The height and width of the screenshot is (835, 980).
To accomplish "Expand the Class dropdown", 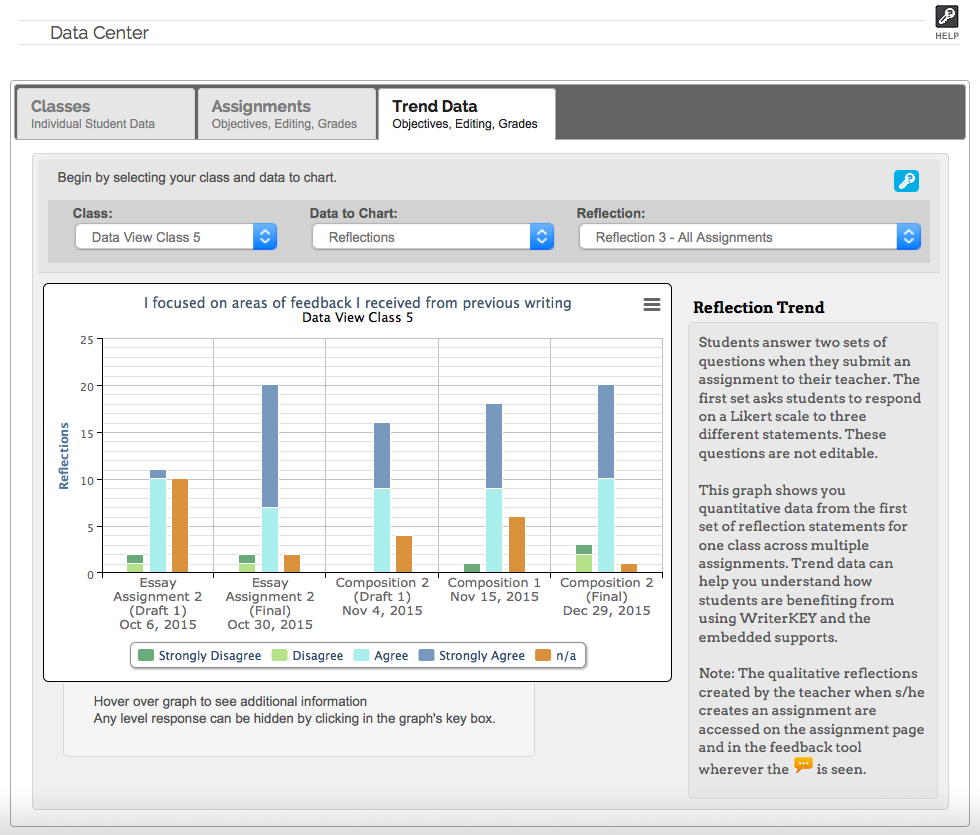I will [x=176, y=237].
